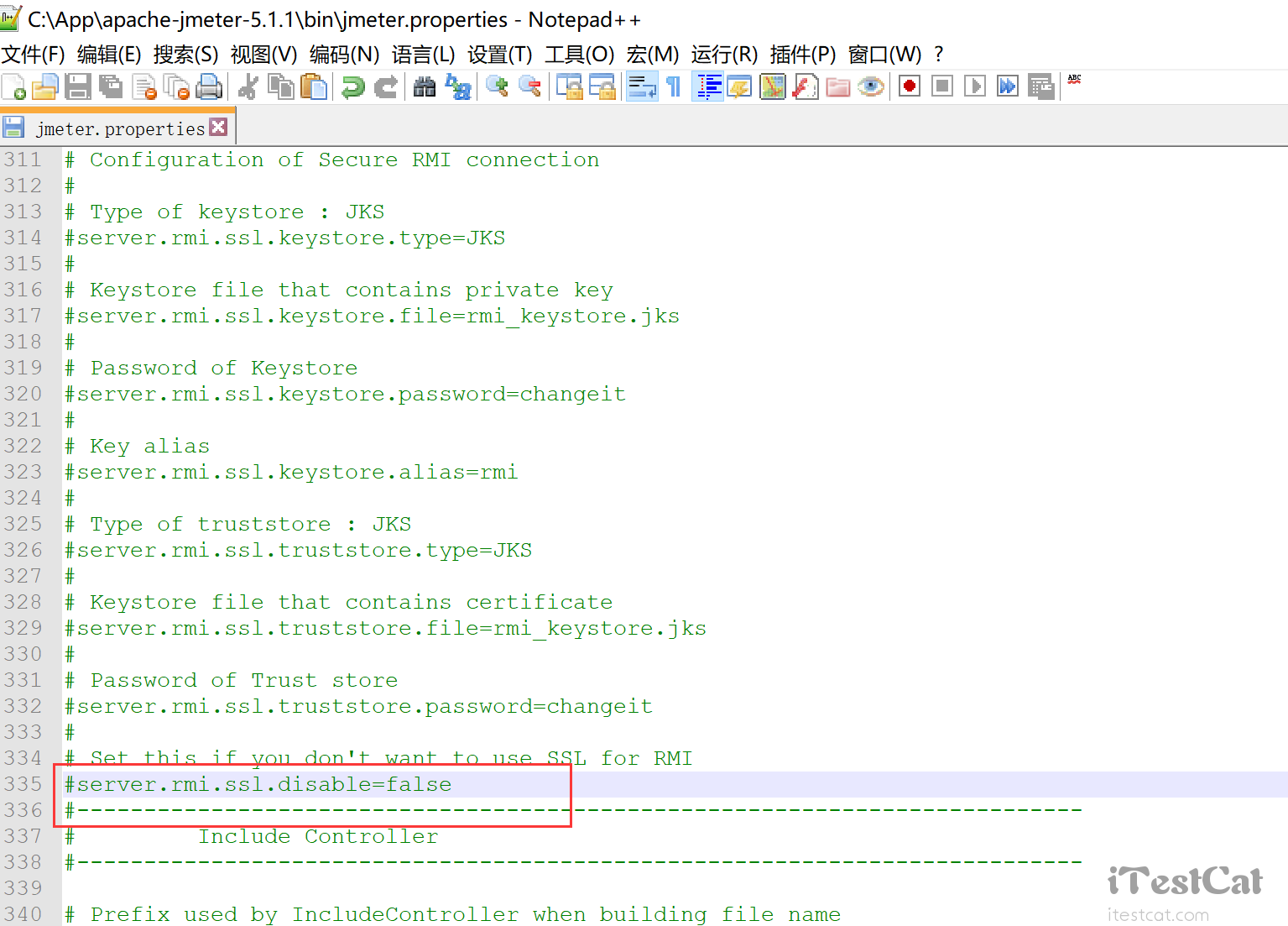Screen dimensions: 1288x926
Task: Click the Zoom In magnifier icon
Action: pos(498,86)
